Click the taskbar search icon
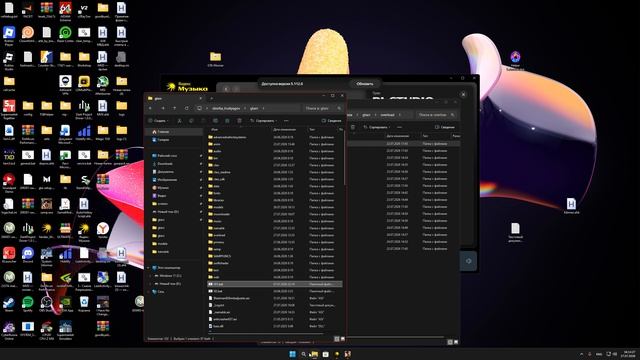This screenshot has width=640, height=360. [303, 354]
